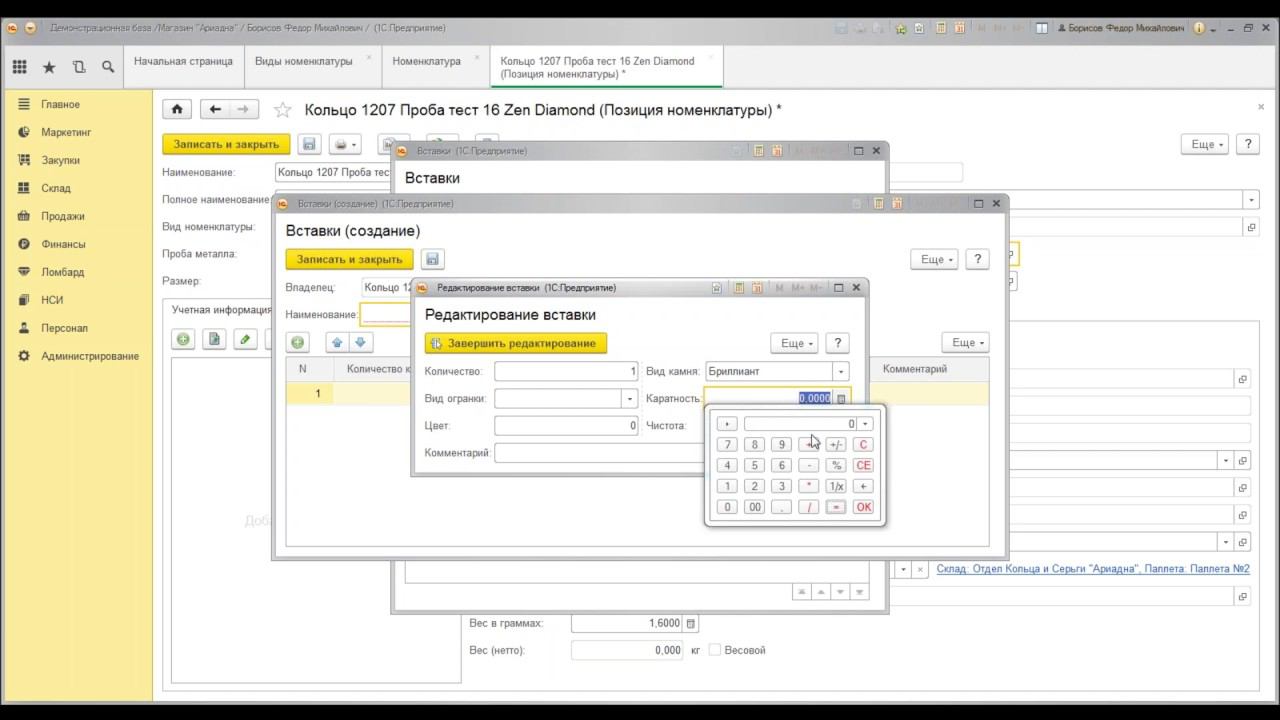Open the calculator icon beside Вес в граммах
1280x720 pixels.
[x=690, y=623]
